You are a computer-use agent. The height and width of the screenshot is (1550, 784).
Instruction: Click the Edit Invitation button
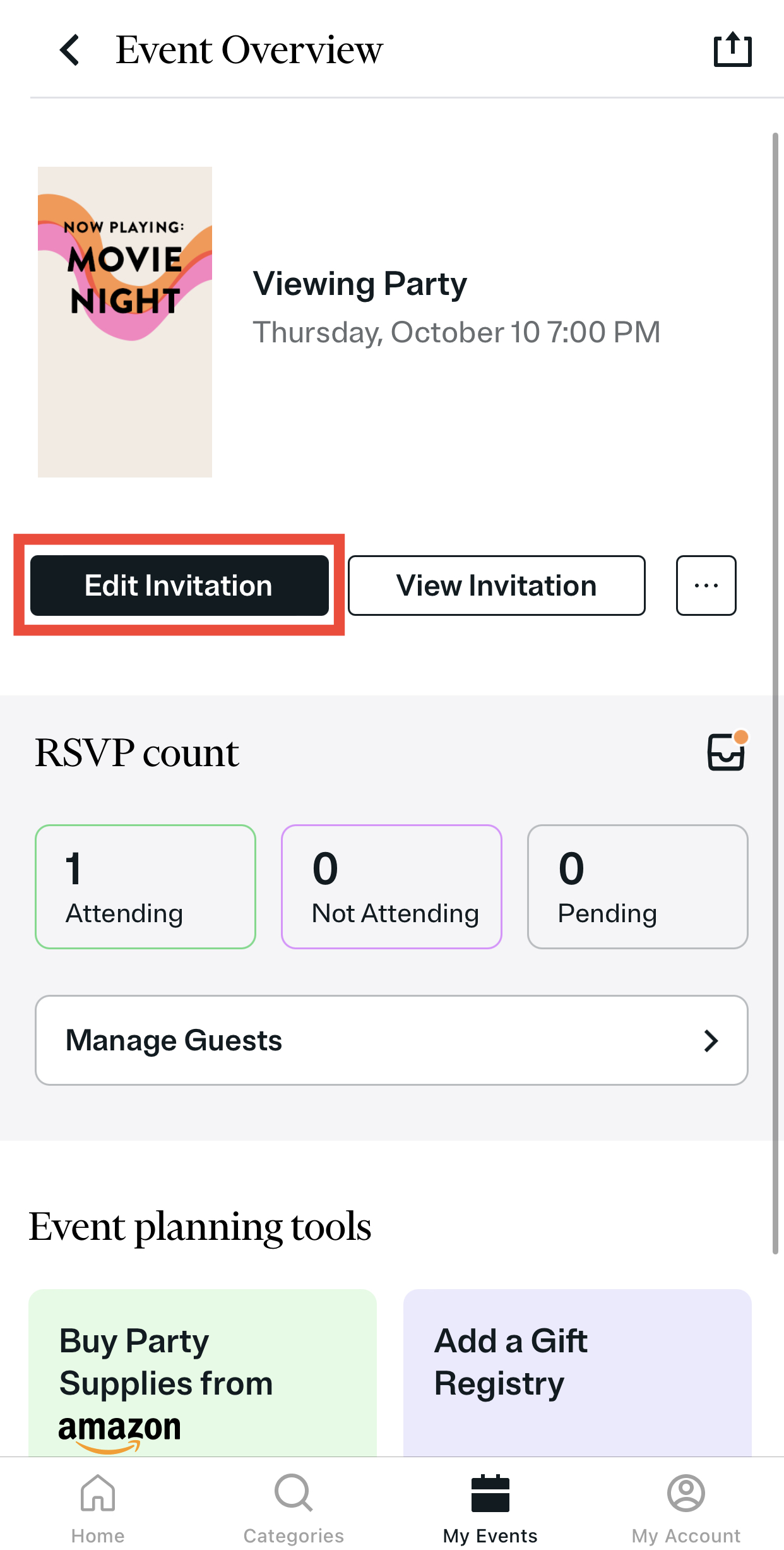pyautogui.click(x=179, y=586)
